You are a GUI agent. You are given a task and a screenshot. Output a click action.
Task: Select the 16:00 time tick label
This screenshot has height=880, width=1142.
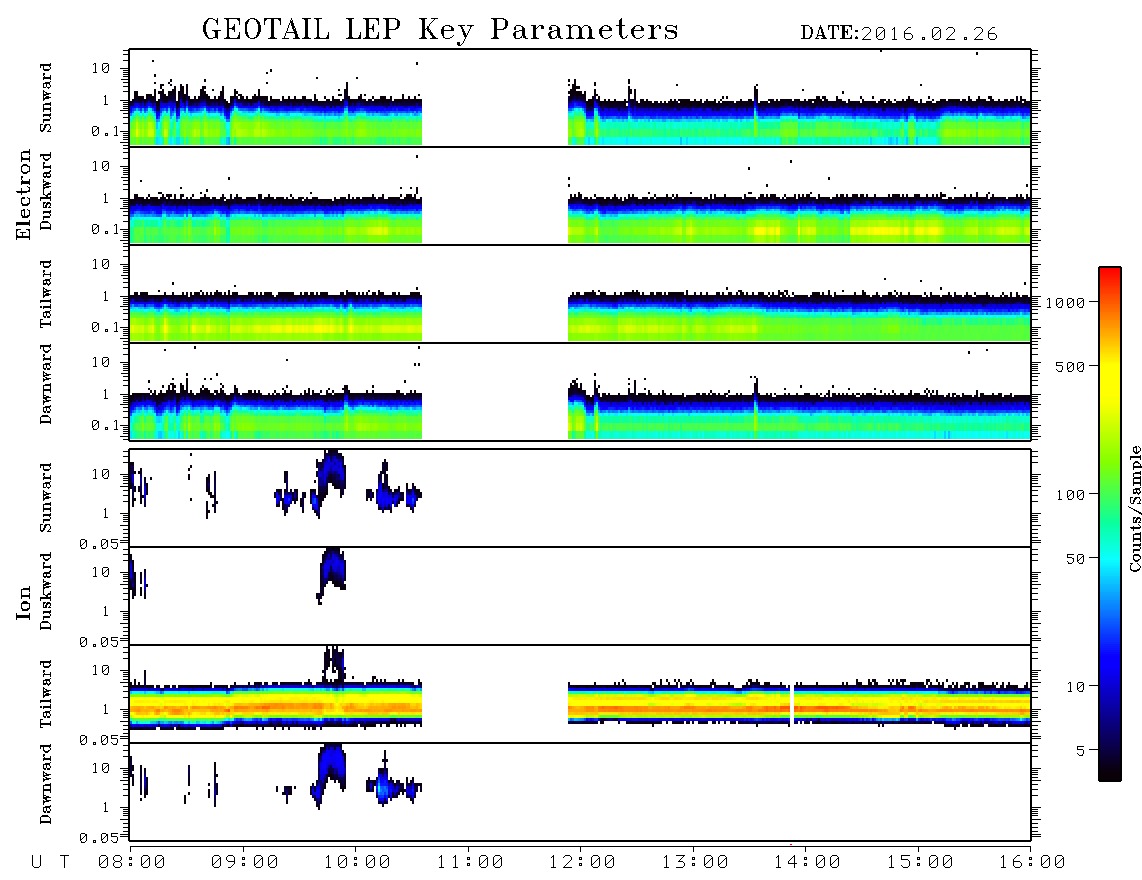1032,862
